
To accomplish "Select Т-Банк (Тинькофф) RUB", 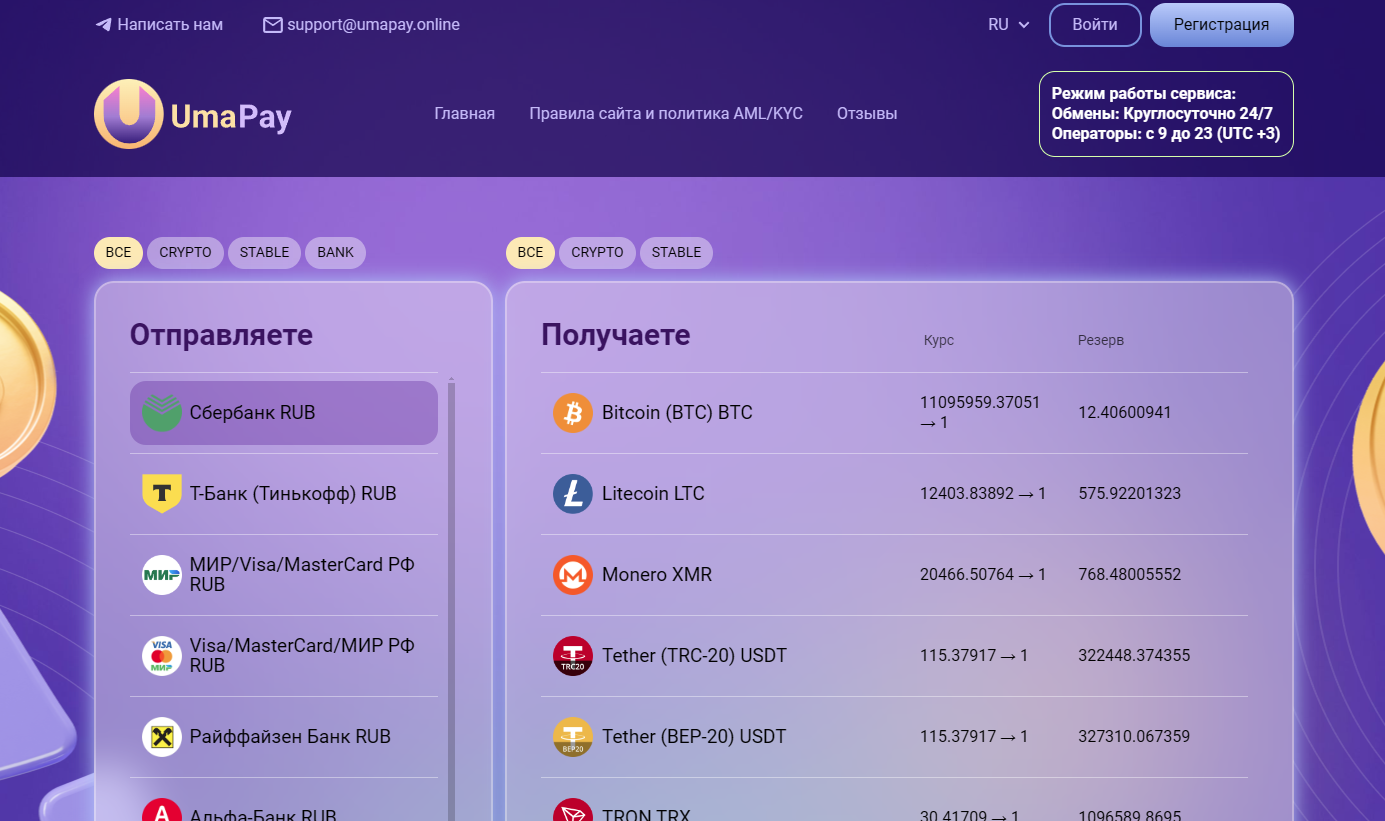I will click(x=284, y=494).
